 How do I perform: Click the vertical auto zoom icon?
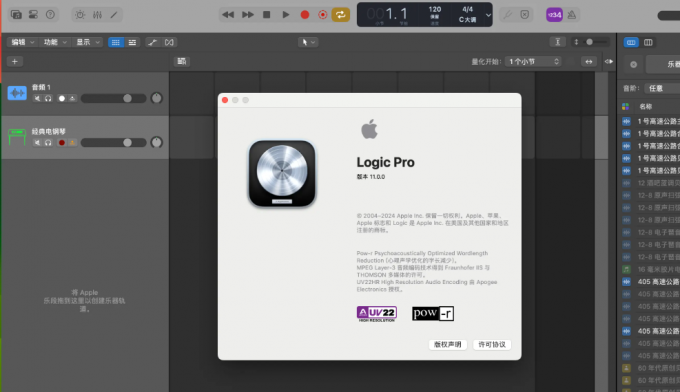coord(558,42)
